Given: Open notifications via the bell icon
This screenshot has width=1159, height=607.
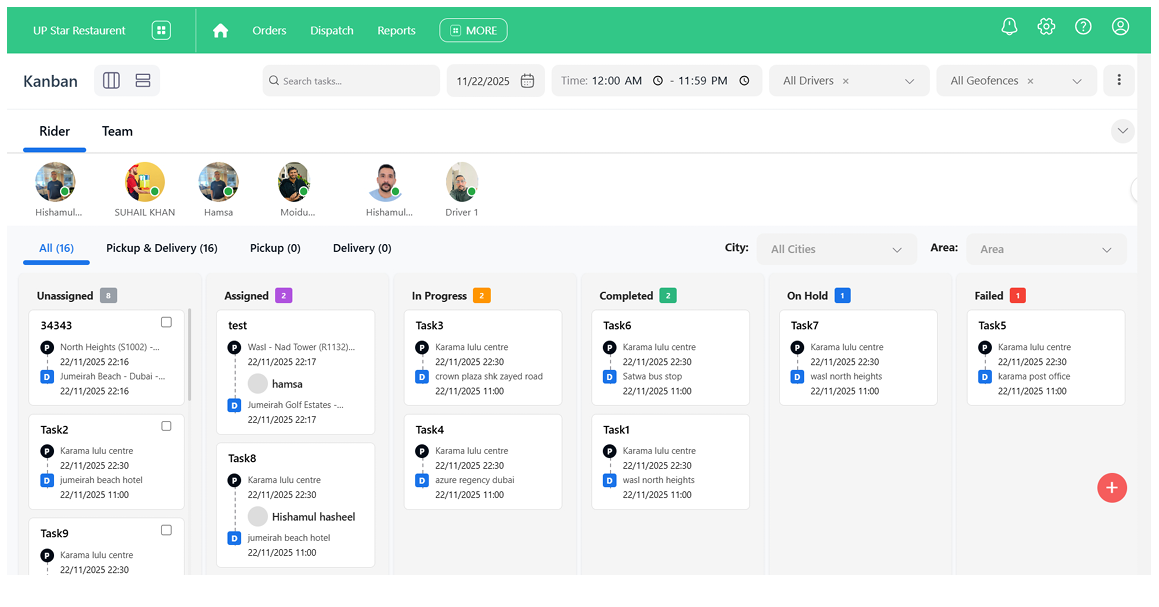Looking at the screenshot, I should point(1009,26).
